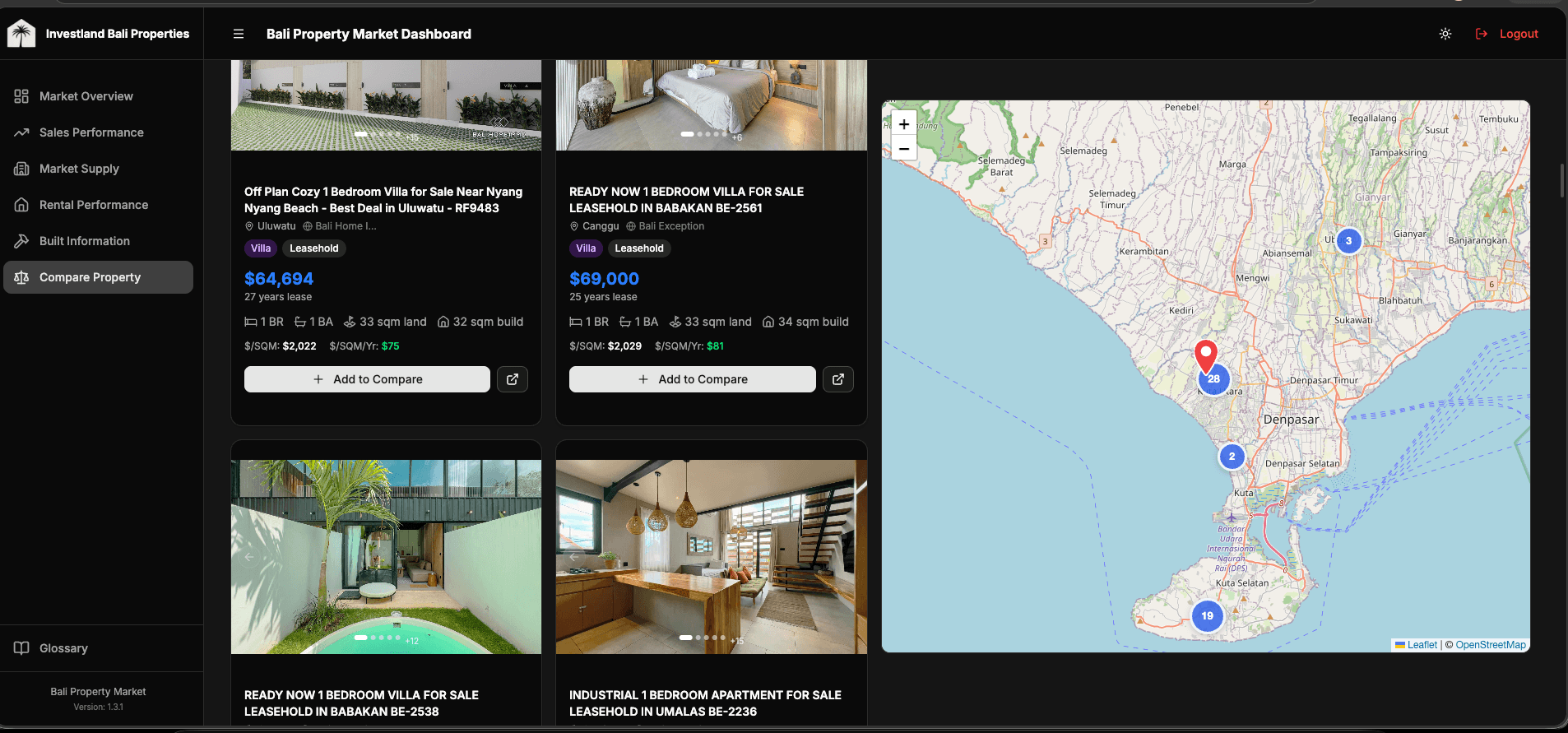Image resolution: width=1568 pixels, height=733 pixels.
Task: Expand the map cluster marked 19
Action: click(x=1207, y=615)
